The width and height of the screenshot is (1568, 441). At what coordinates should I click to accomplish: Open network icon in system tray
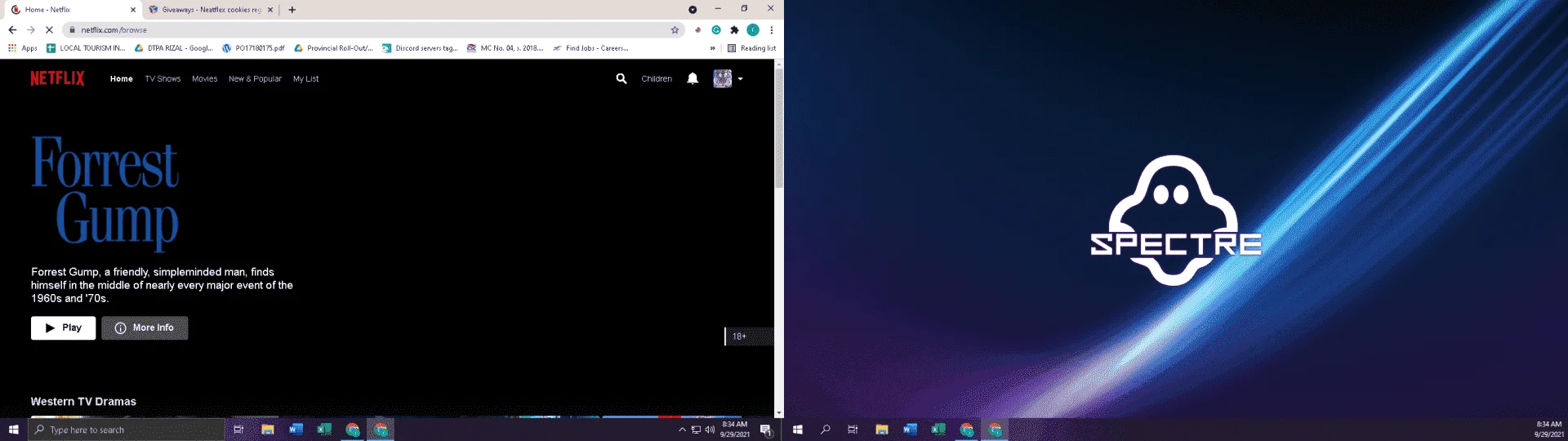click(x=696, y=430)
